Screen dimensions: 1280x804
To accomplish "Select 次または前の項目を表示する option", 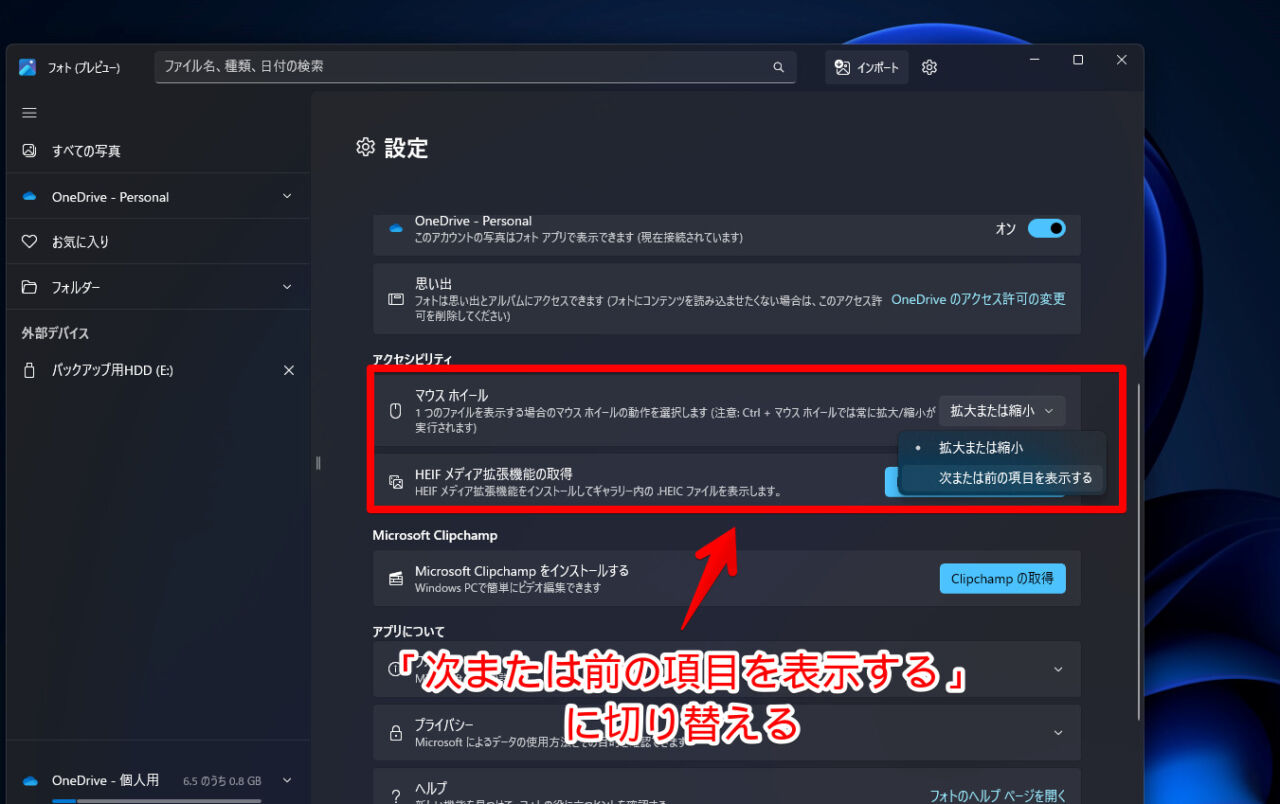I will [1002, 478].
